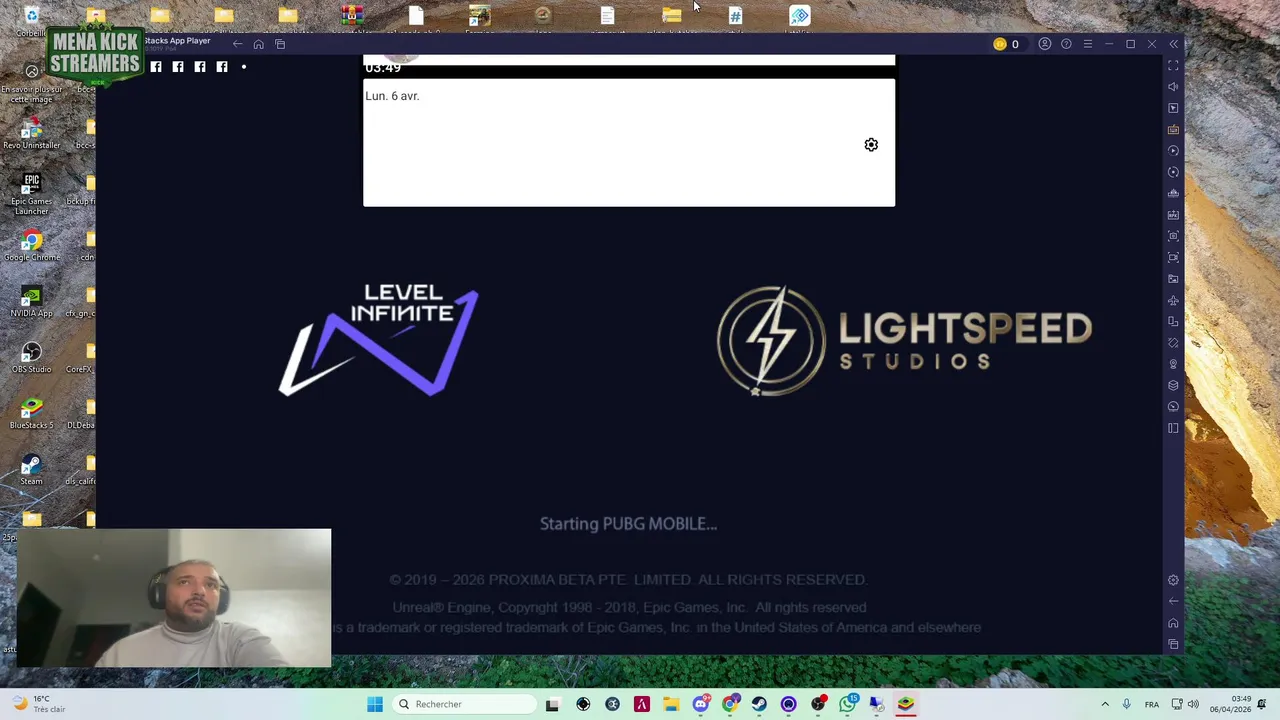Open Steam from the taskbar
Image resolution: width=1280 pixels, height=720 pixels.
[x=759, y=704]
